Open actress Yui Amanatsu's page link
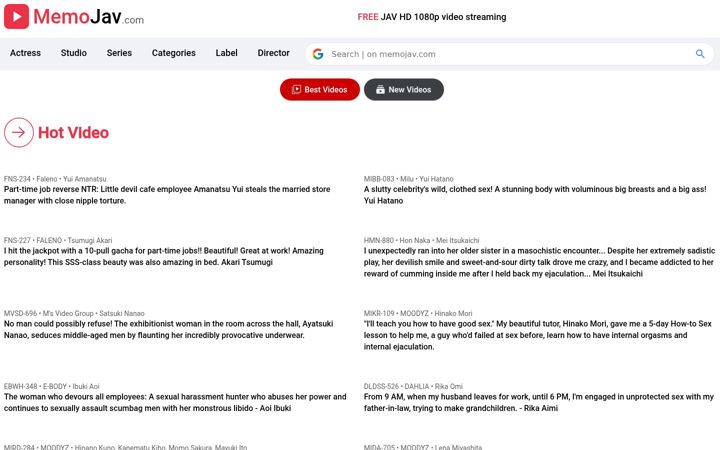This screenshot has height=450, width=720. coord(84,179)
